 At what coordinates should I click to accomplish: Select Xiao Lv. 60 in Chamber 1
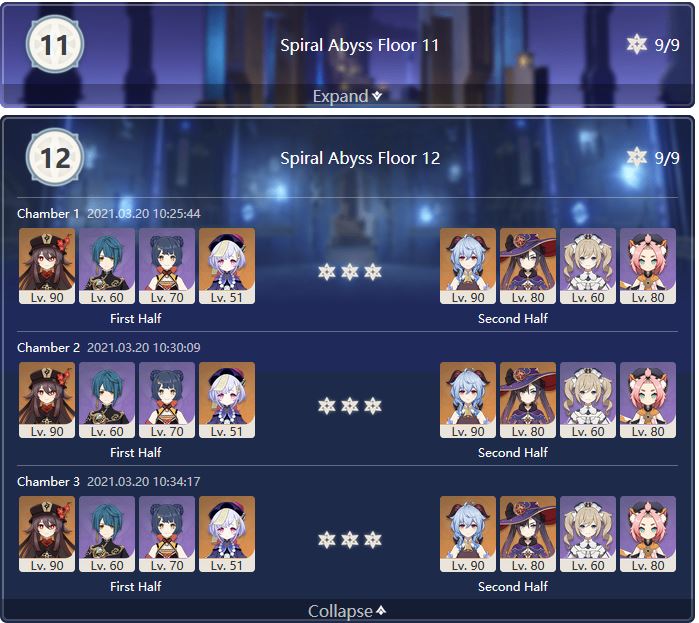click(x=107, y=266)
